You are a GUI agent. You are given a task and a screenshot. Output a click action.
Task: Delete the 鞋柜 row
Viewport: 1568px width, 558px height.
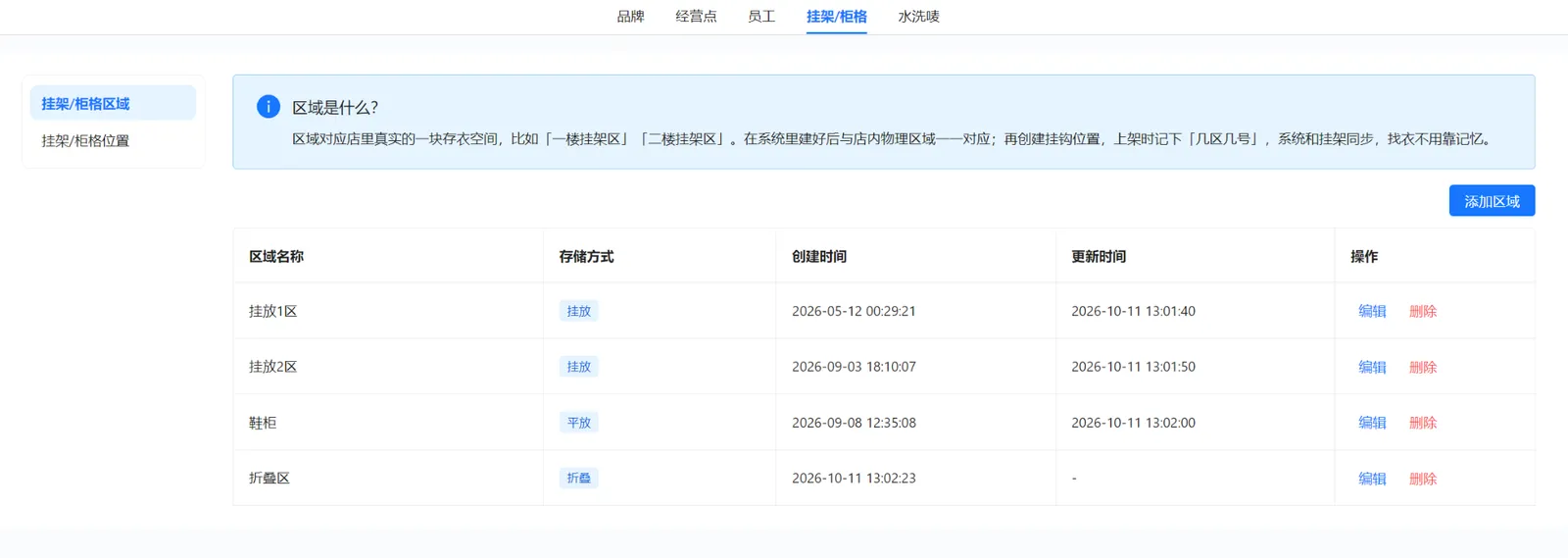point(1423,423)
